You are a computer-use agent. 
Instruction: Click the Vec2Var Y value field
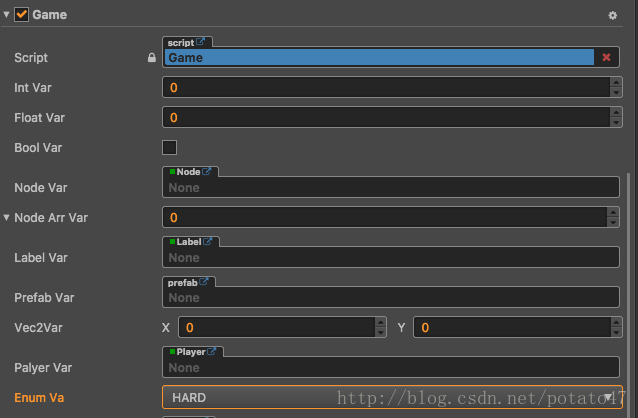pyautogui.click(x=510, y=327)
